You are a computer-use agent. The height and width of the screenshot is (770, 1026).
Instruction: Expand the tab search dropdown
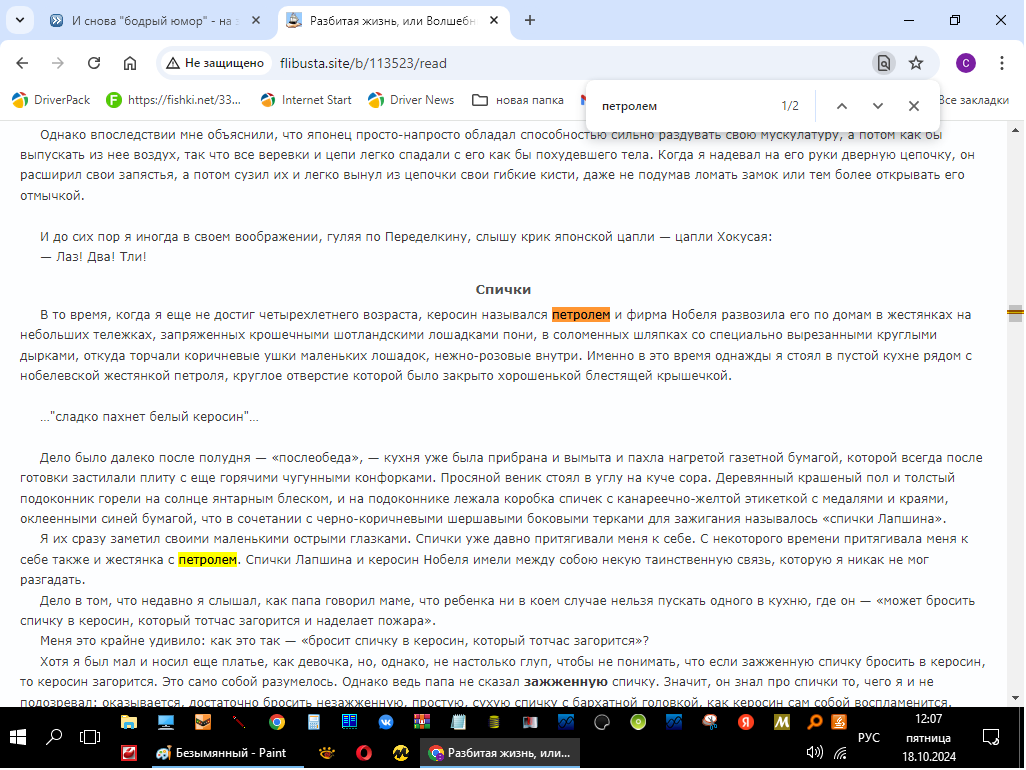coord(20,20)
